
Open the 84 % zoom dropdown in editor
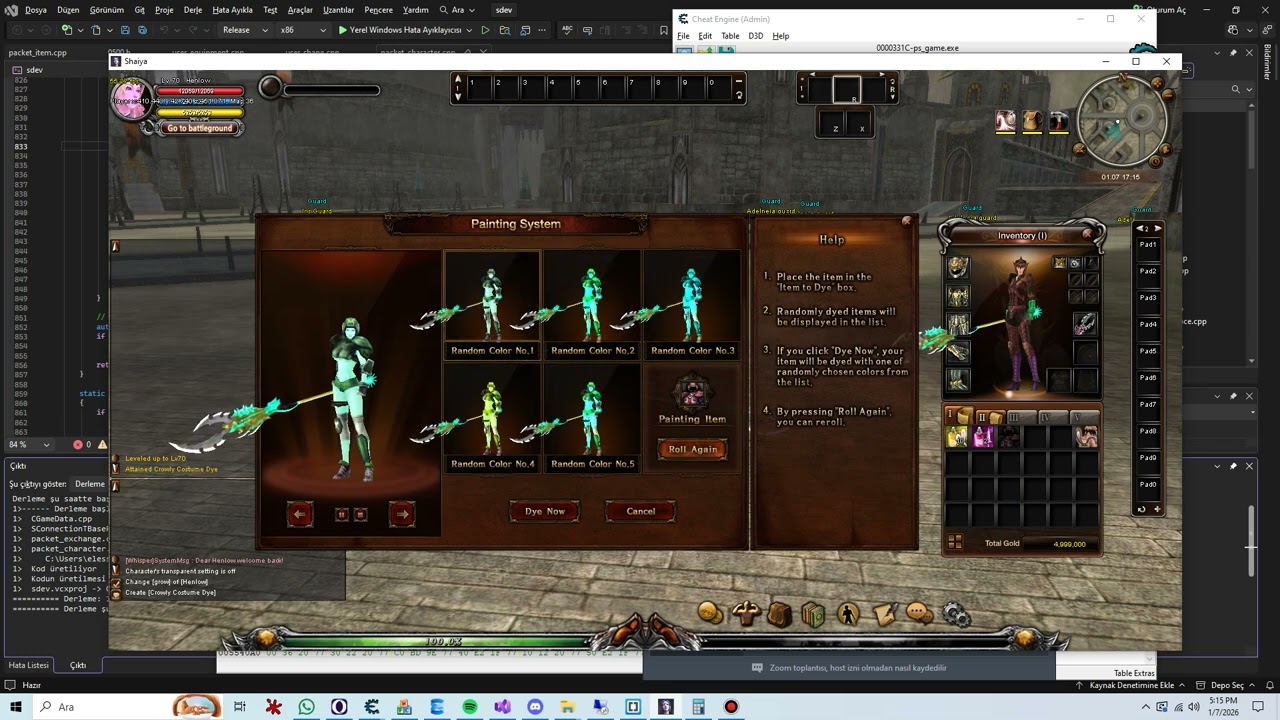pos(29,444)
